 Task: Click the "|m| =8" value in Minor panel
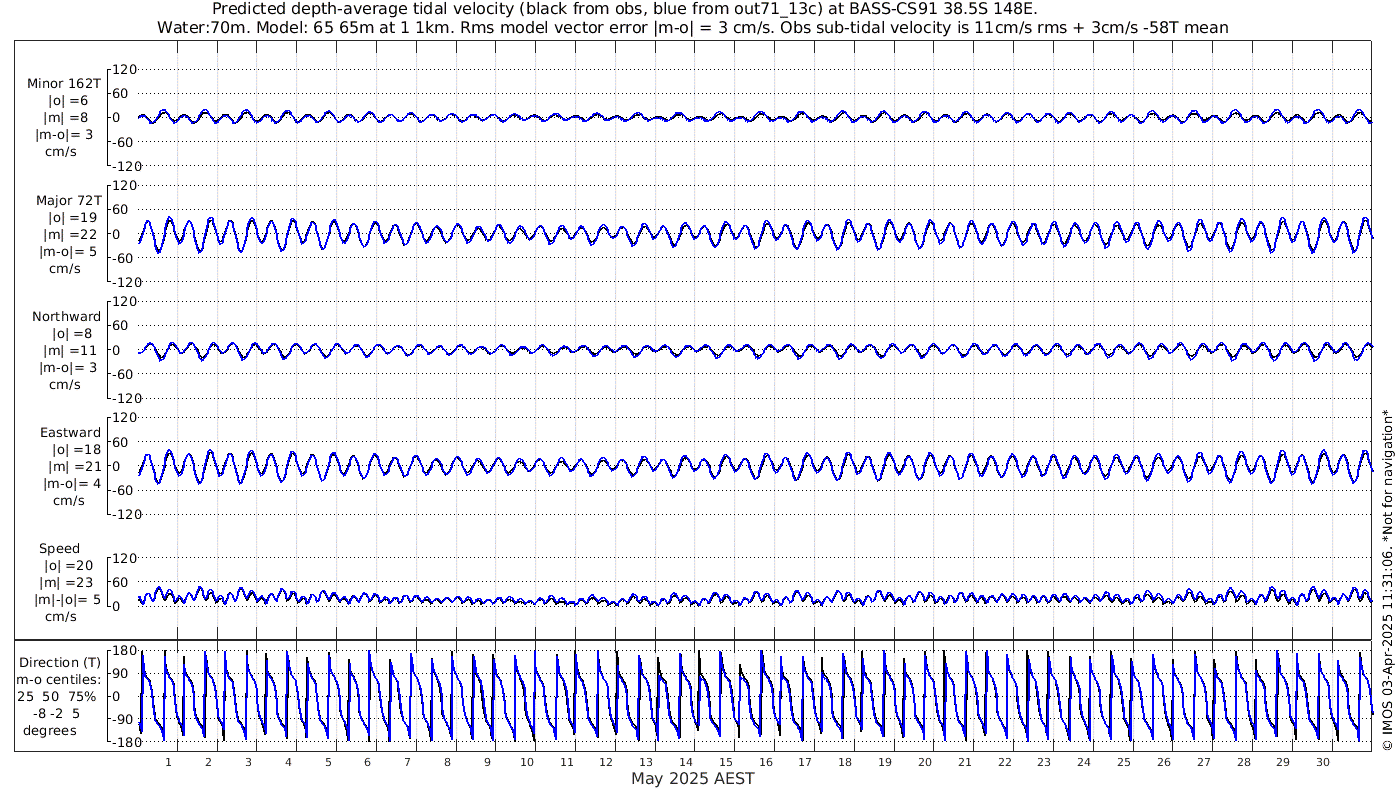pyautogui.click(x=67, y=118)
